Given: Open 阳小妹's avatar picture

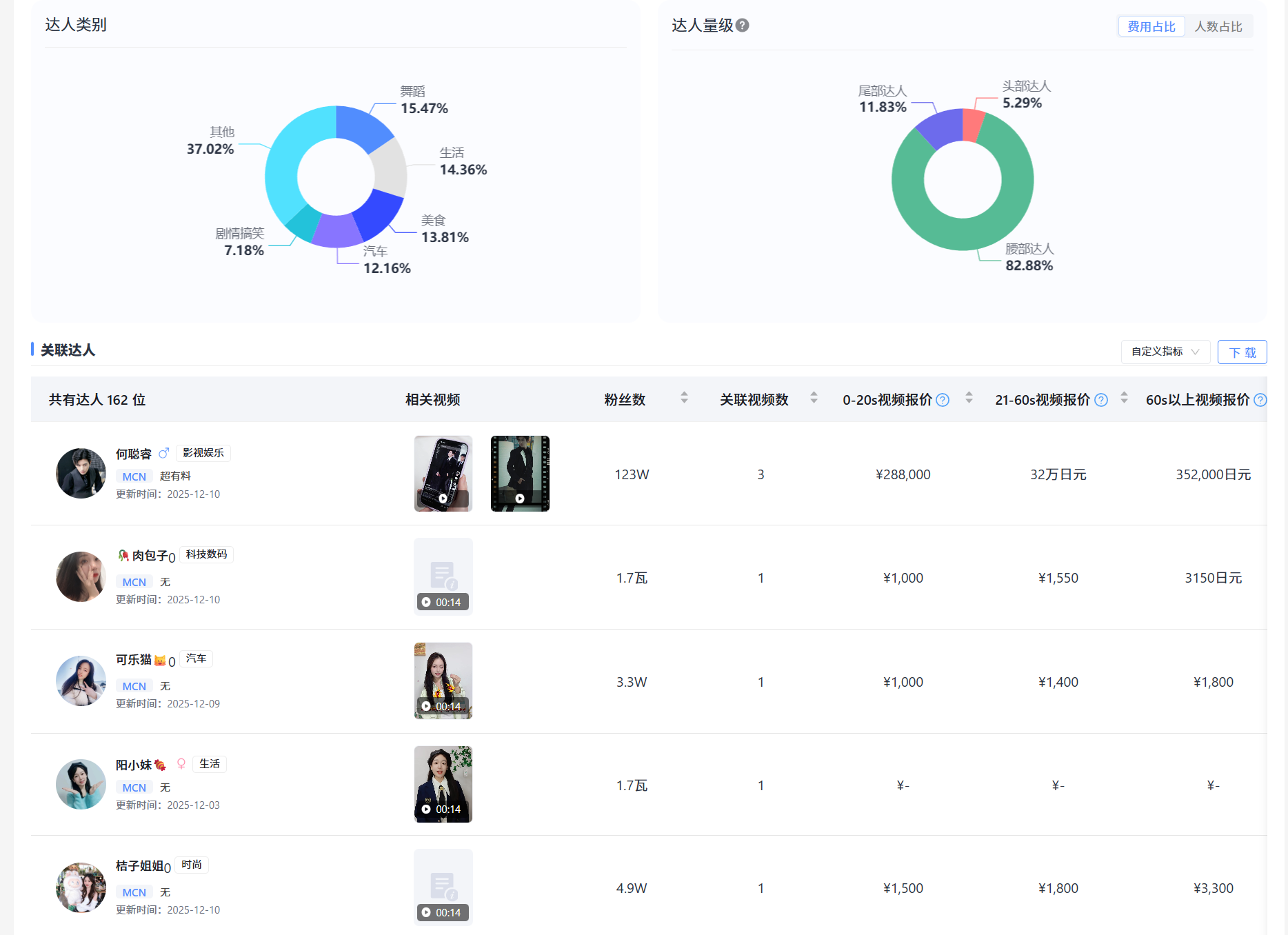Looking at the screenshot, I should click(x=81, y=785).
